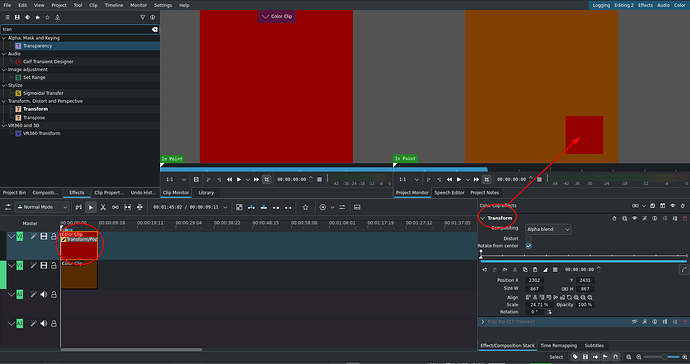The height and width of the screenshot is (364, 690).
Task: Delete the Transform effect with red trash icon
Action: [x=685, y=218]
